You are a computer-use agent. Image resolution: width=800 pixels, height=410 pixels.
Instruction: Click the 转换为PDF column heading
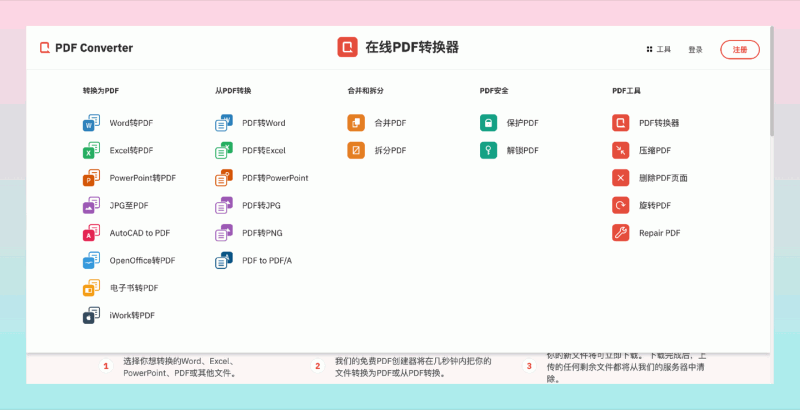[x=101, y=91]
